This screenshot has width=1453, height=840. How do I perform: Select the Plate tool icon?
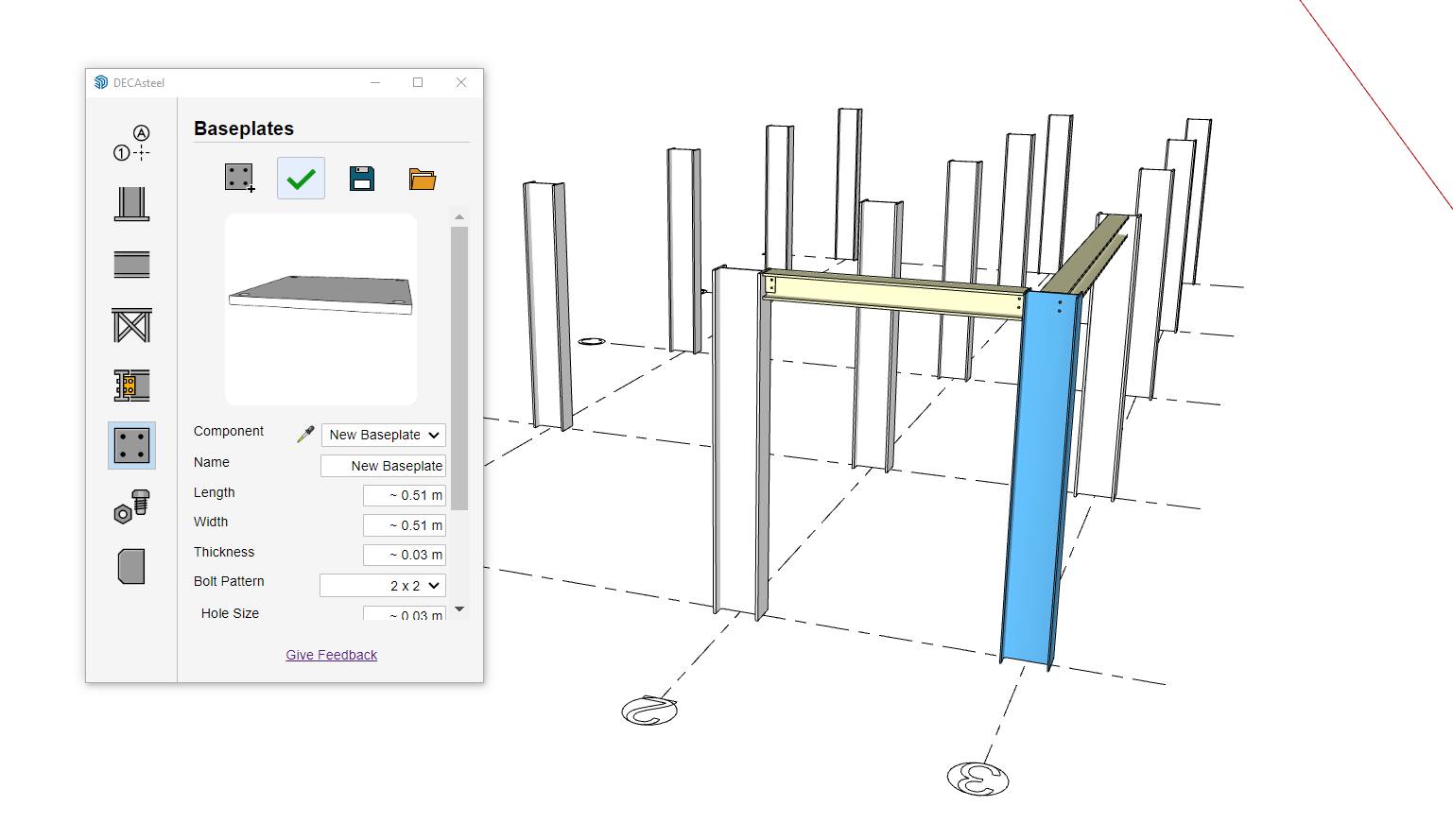click(131, 567)
